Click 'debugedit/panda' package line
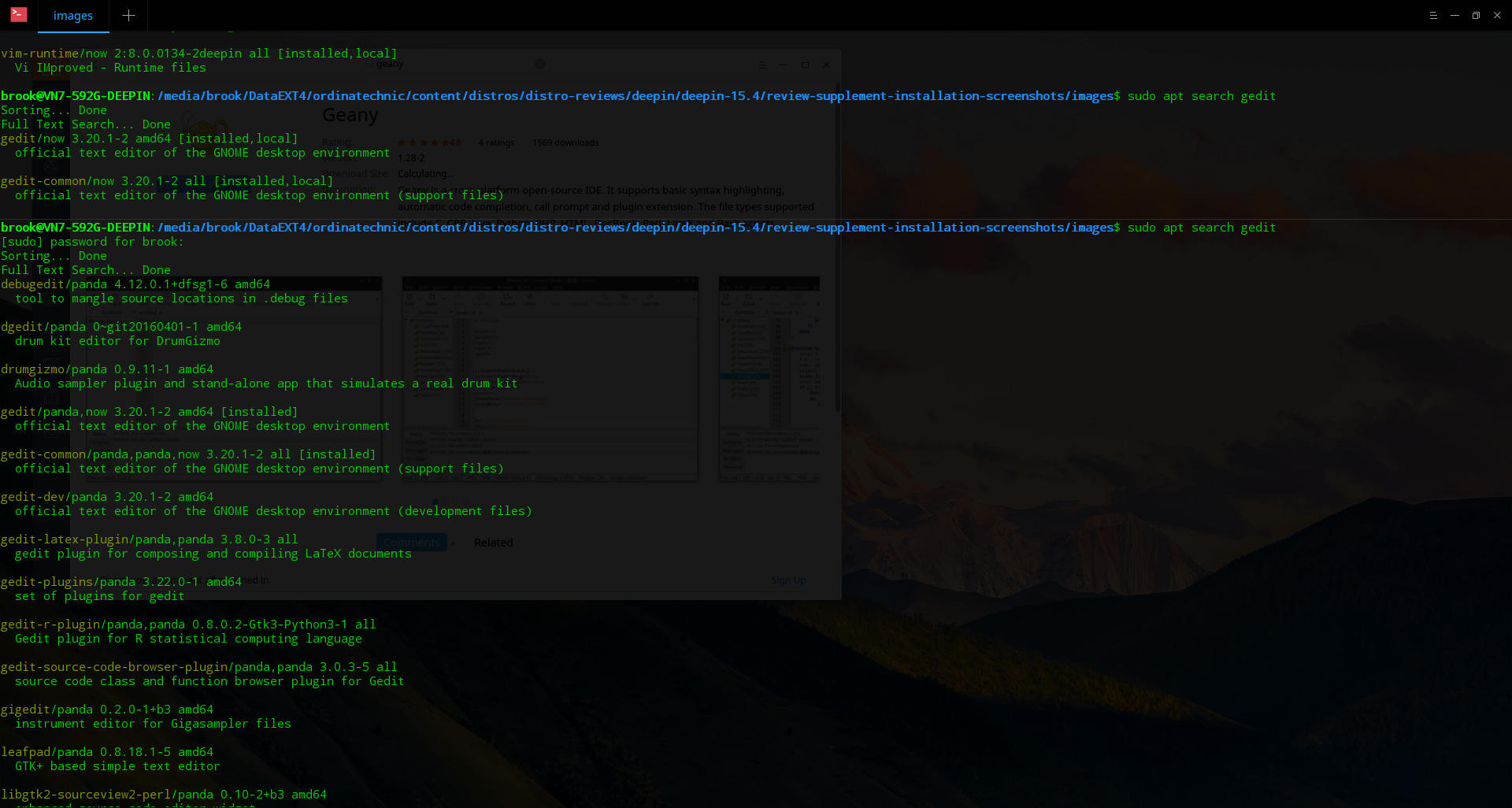 135,284
